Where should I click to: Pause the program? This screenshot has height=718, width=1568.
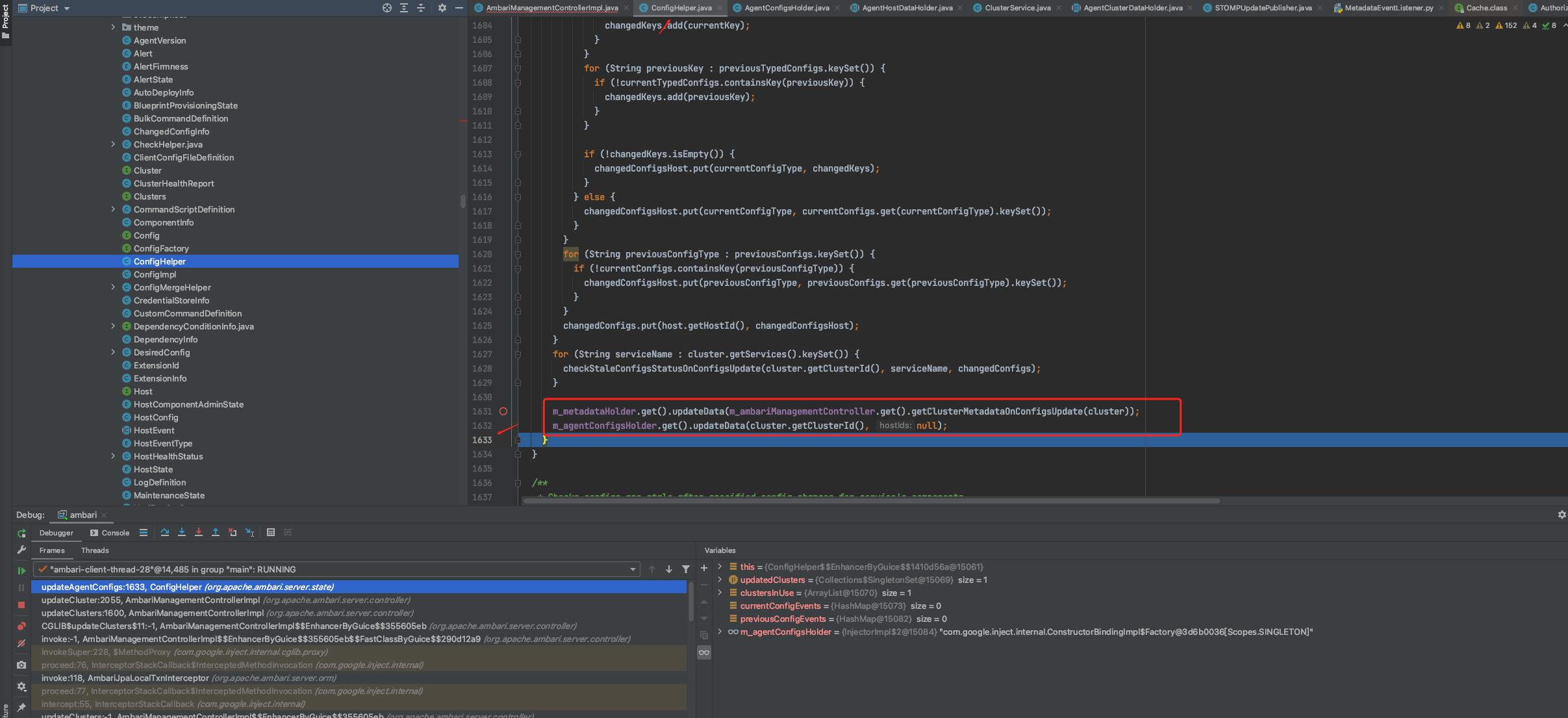(21, 587)
